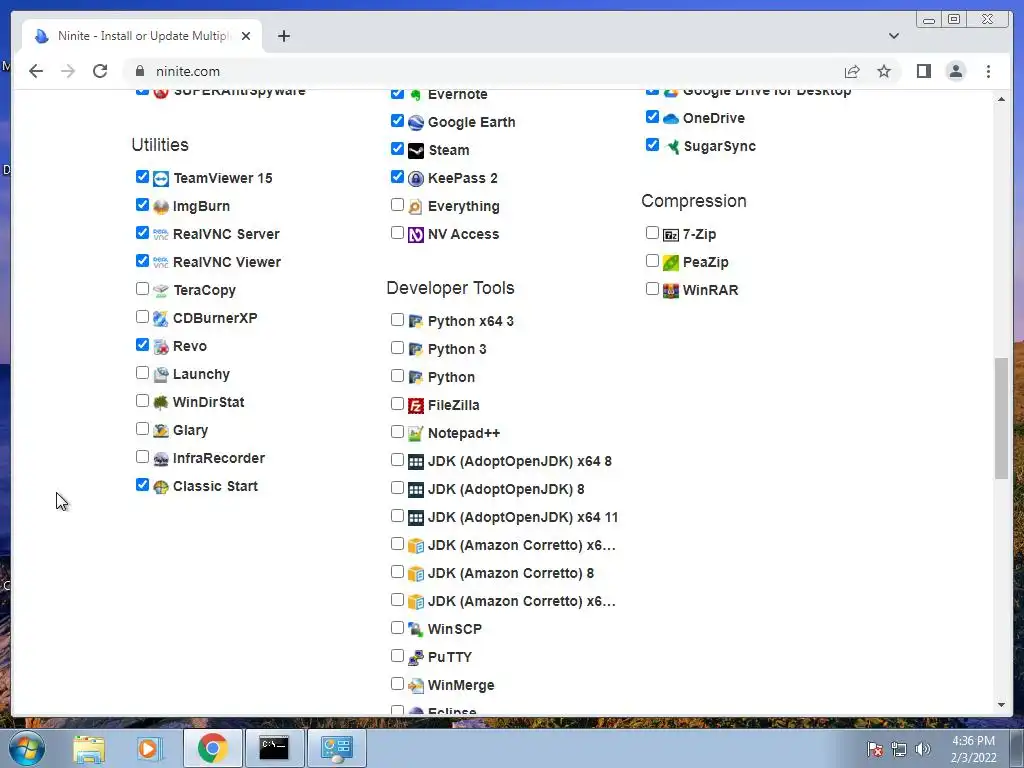1024x768 pixels.
Task: Uncheck the TeamViewer 15 checkbox
Action: pyautogui.click(x=142, y=176)
